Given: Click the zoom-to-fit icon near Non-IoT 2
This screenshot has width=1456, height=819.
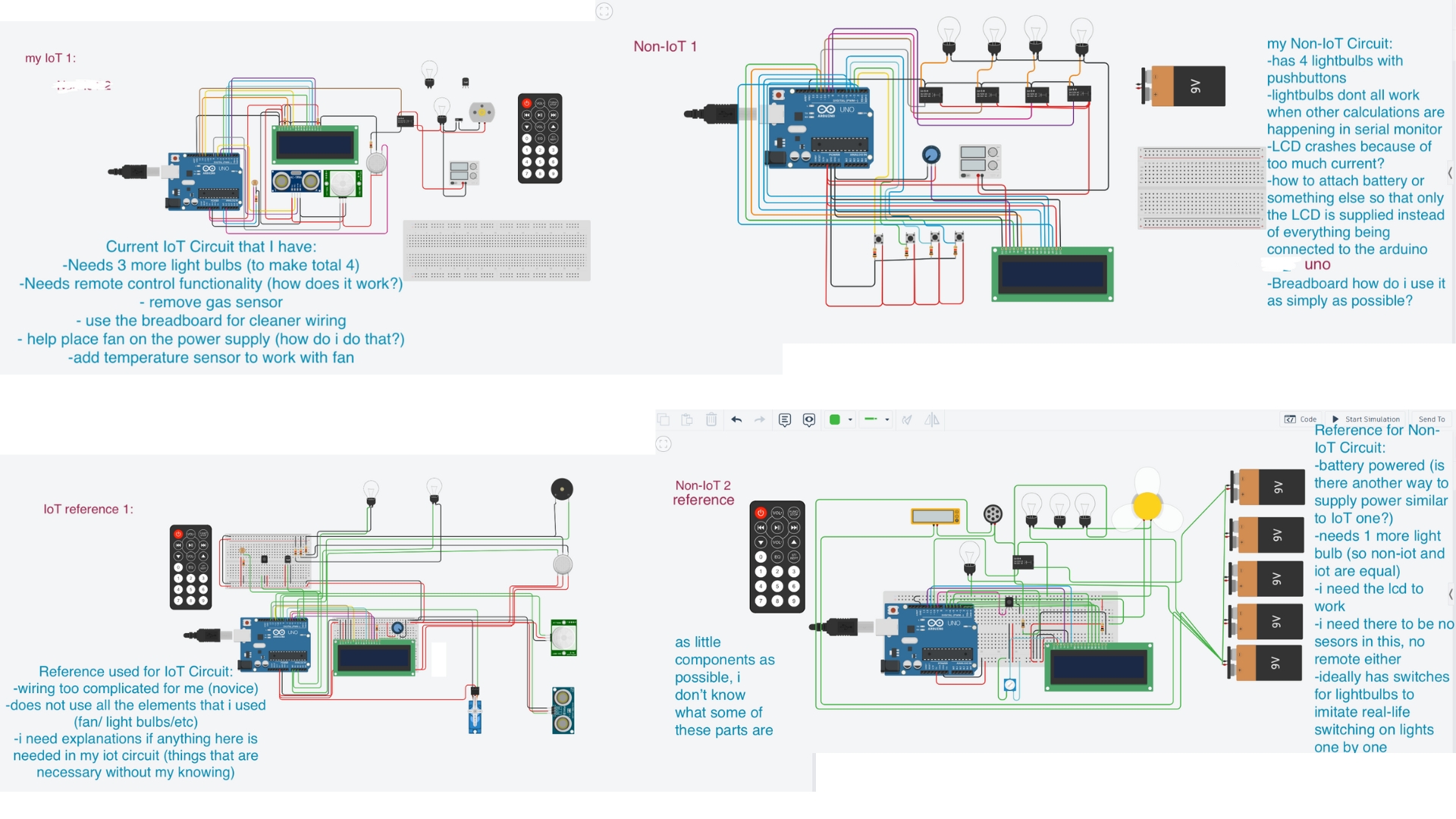Looking at the screenshot, I should [664, 444].
